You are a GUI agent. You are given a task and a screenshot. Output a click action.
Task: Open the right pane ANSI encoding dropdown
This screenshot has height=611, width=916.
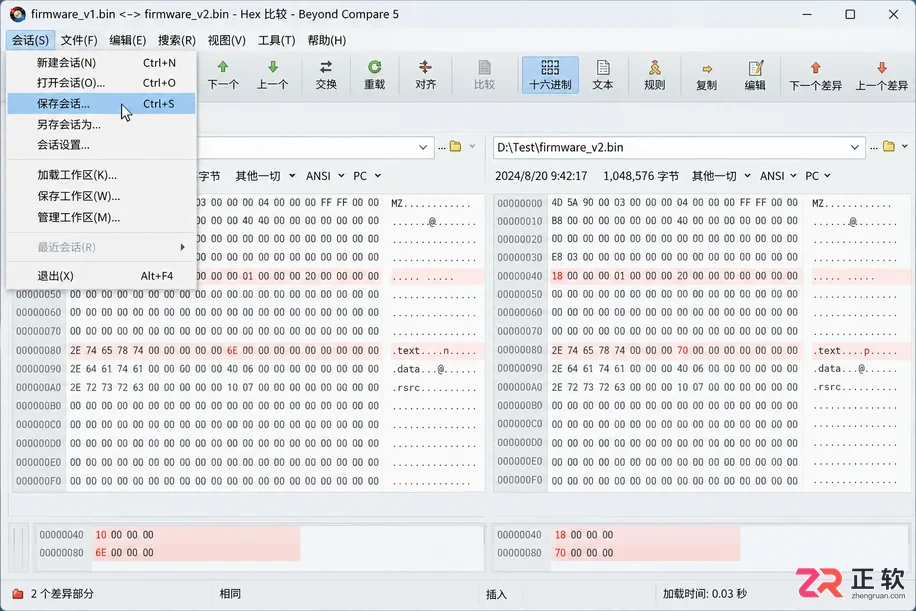(778, 176)
